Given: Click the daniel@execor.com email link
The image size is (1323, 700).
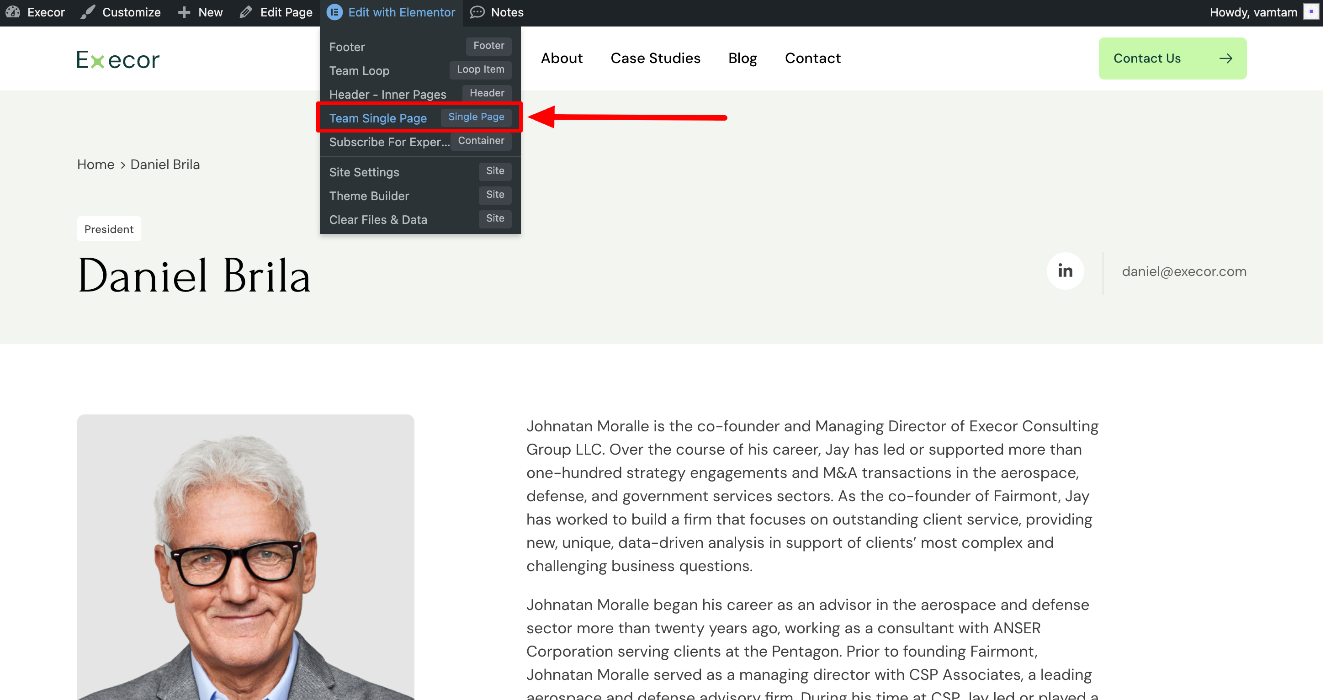Looking at the screenshot, I should (1184, 271).
